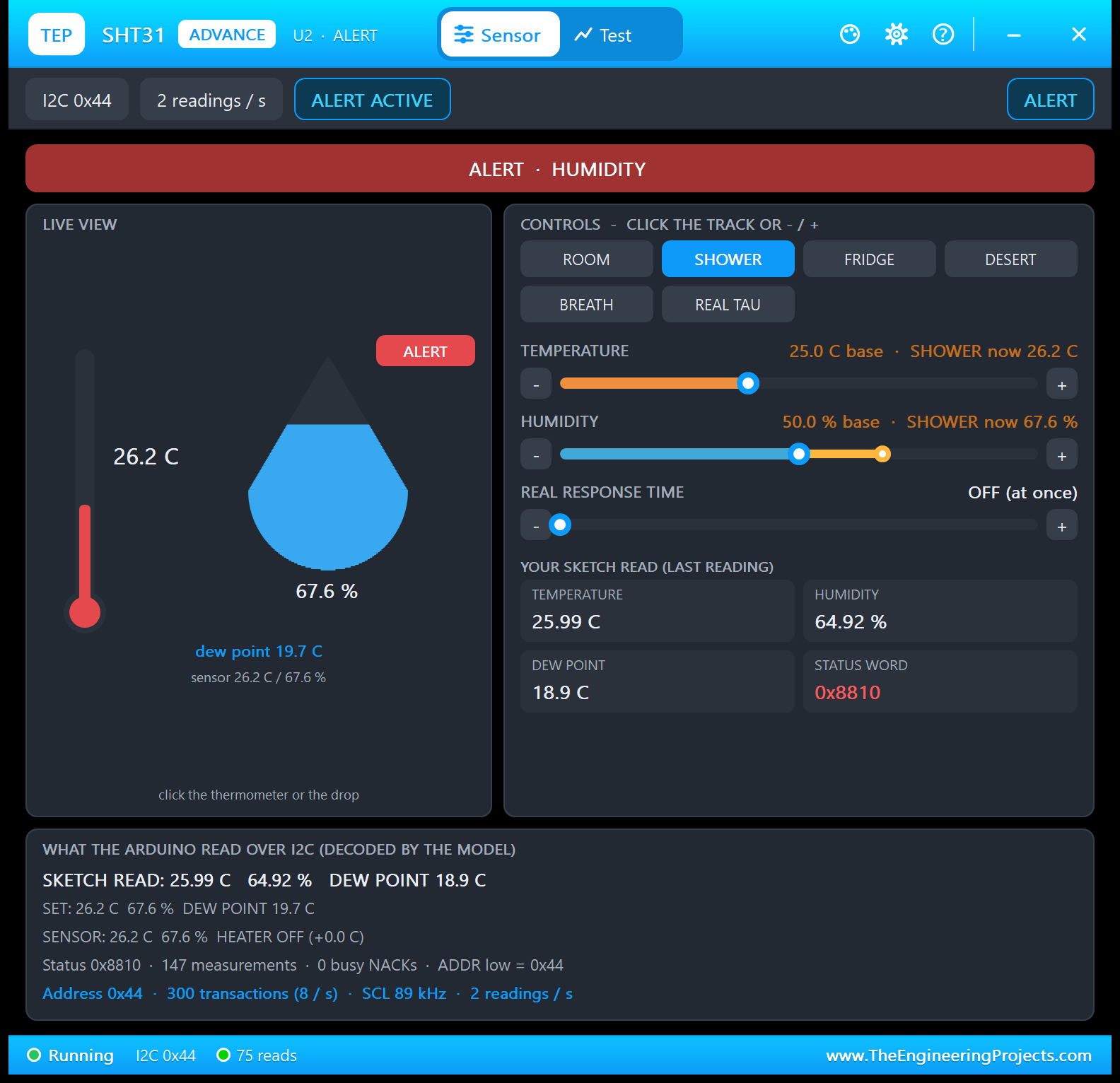Click the I2C 0x44 chip in toolbar
The width and height of the screenshot is (1120, 1083).
click(77, 99)
